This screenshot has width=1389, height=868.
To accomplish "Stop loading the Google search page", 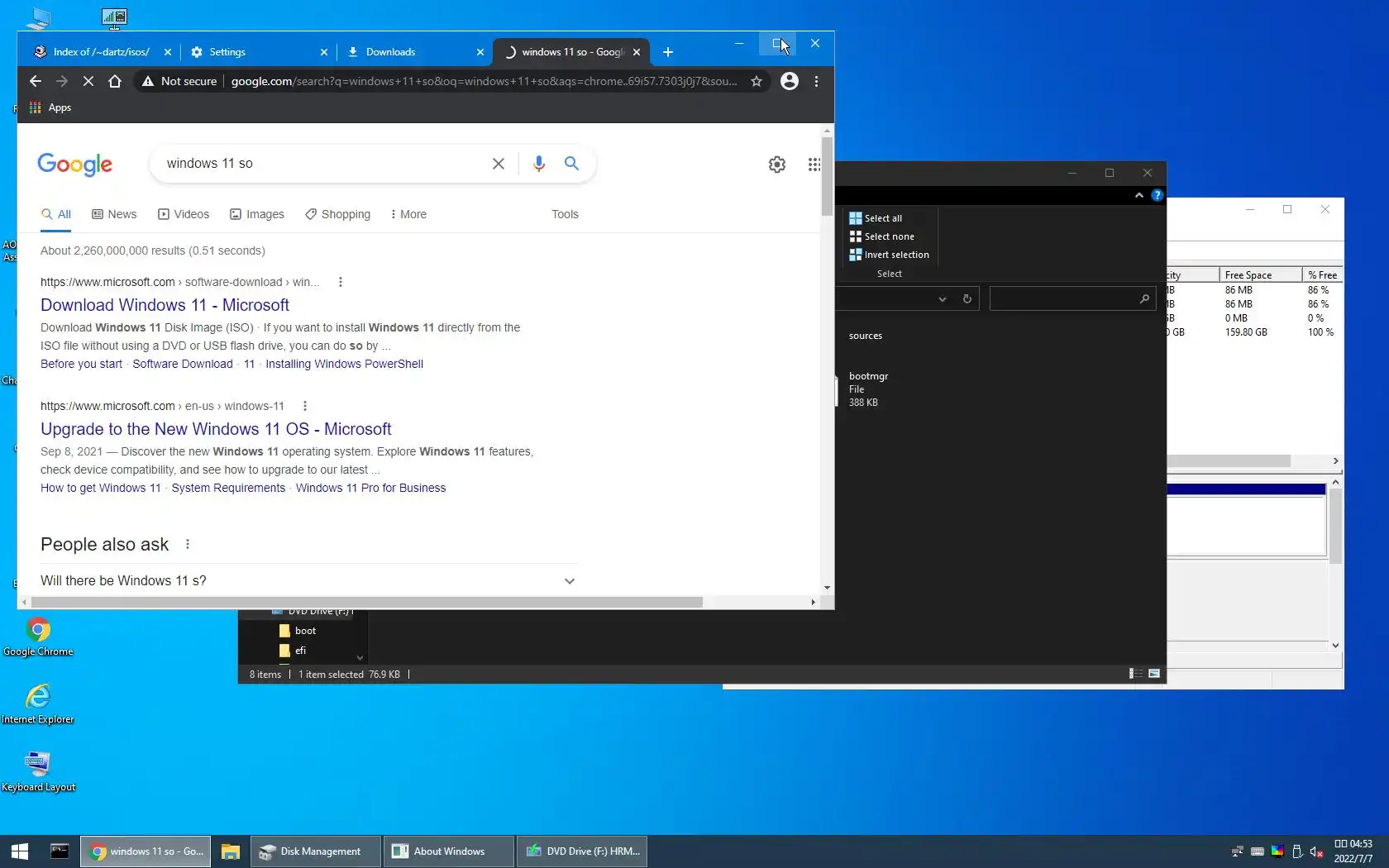I will click(x=88, y=81).
